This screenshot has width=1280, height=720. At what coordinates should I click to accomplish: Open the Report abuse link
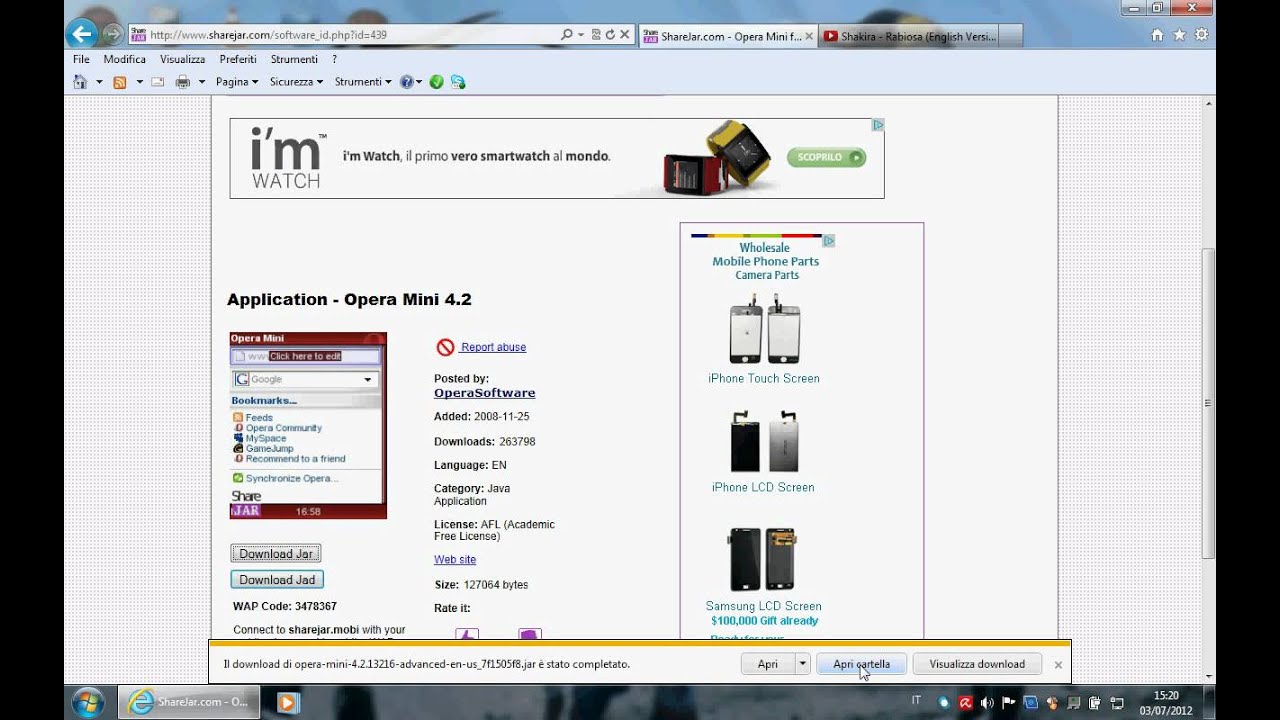(493, 347)
